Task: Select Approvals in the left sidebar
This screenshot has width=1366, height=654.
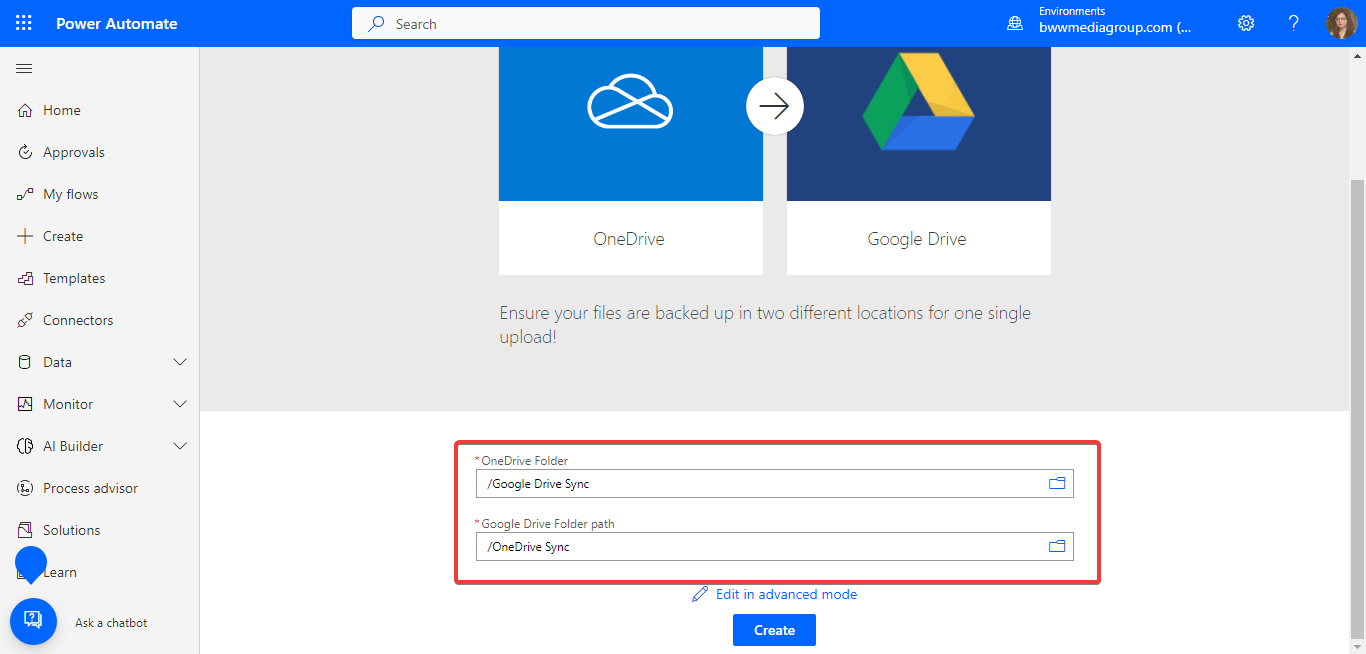Action: pyautogui.click(x=75, y=151)
